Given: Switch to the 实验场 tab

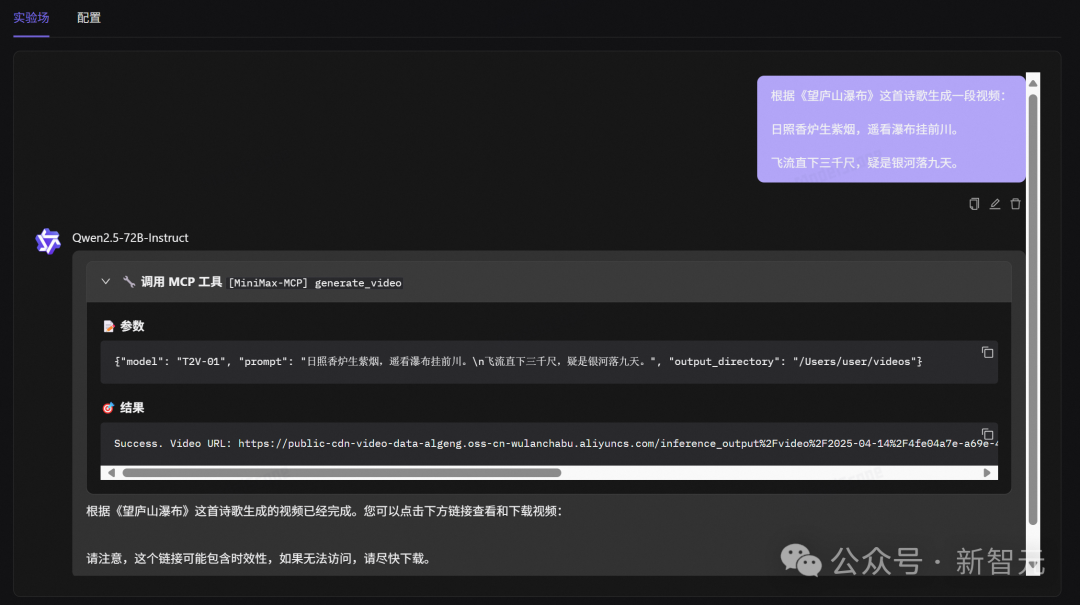Looking at the screenshot, I should point(31,18).
